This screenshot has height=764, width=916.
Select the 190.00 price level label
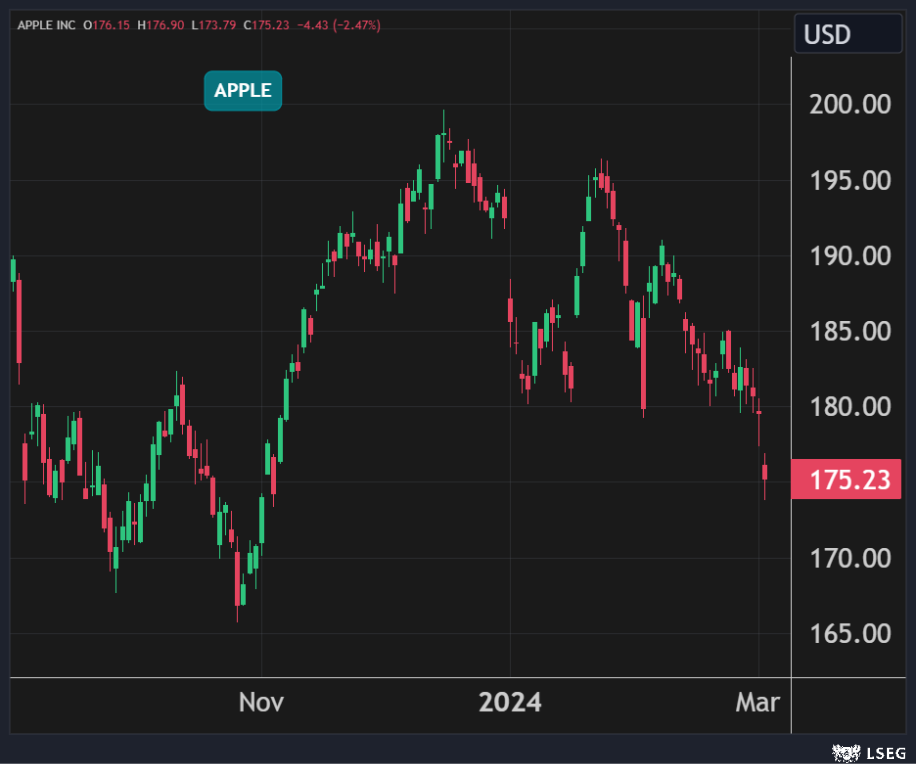click(848, 256)
